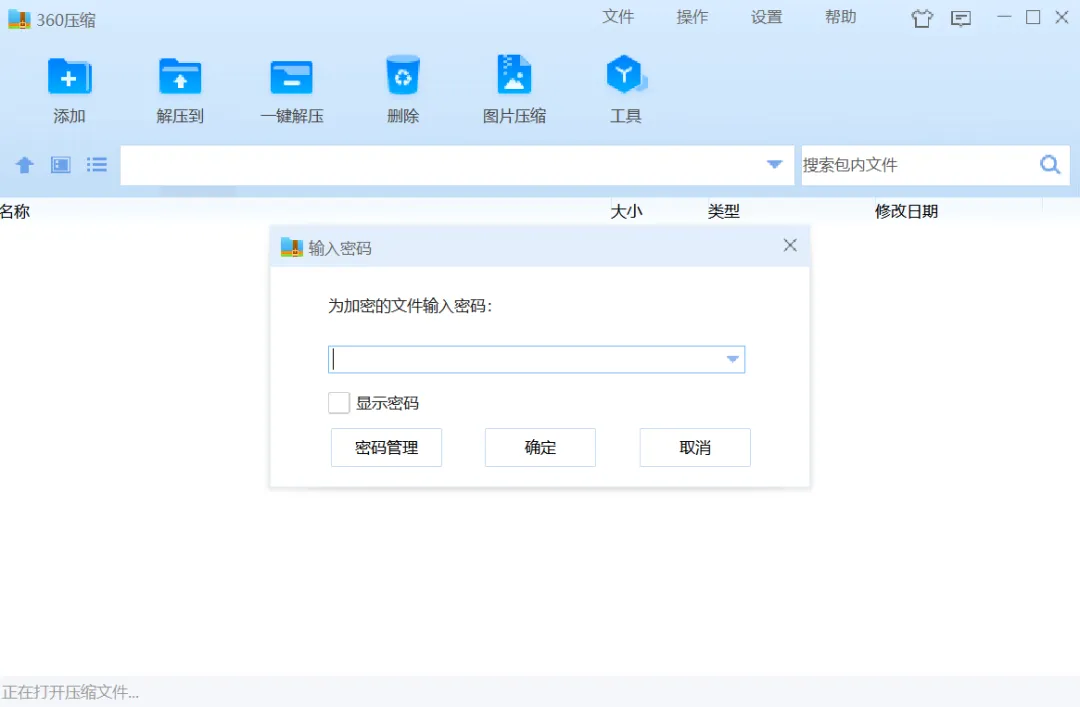The width and height of the screenshot is (1080, 707).
Task: Open the feedback message icon in titlebar
Action: point(961,18)
